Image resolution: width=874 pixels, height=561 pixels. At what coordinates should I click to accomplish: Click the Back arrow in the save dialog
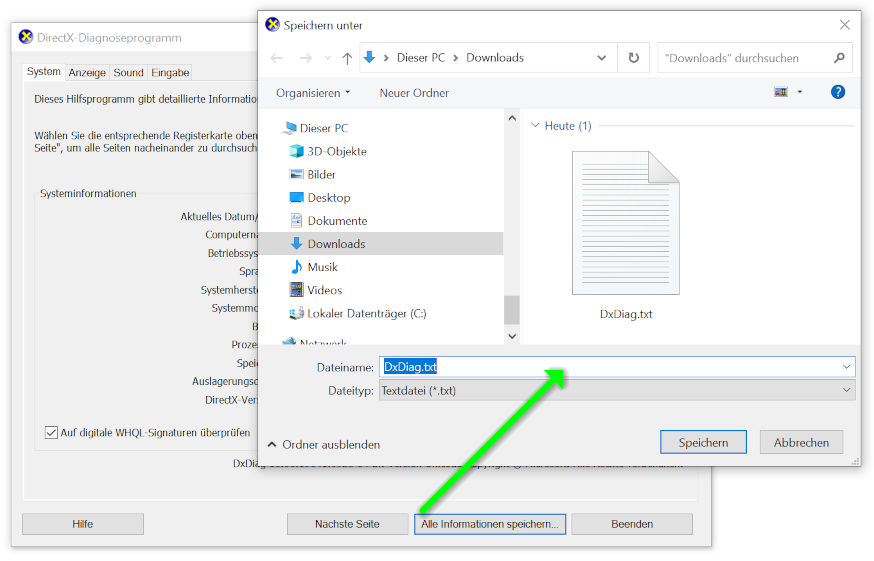pyautogui.click(x=277, y=58)
